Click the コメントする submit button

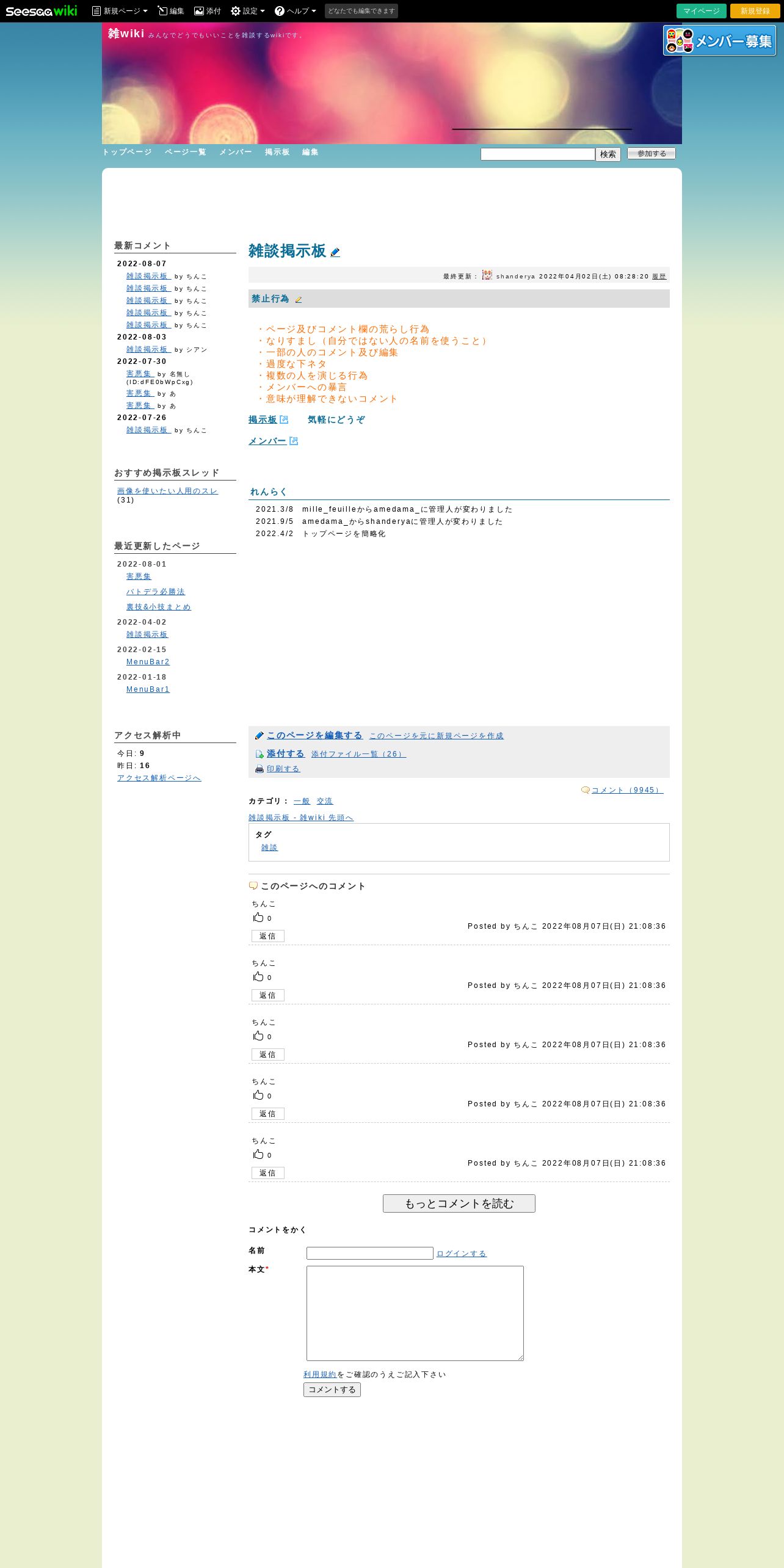332,1390
